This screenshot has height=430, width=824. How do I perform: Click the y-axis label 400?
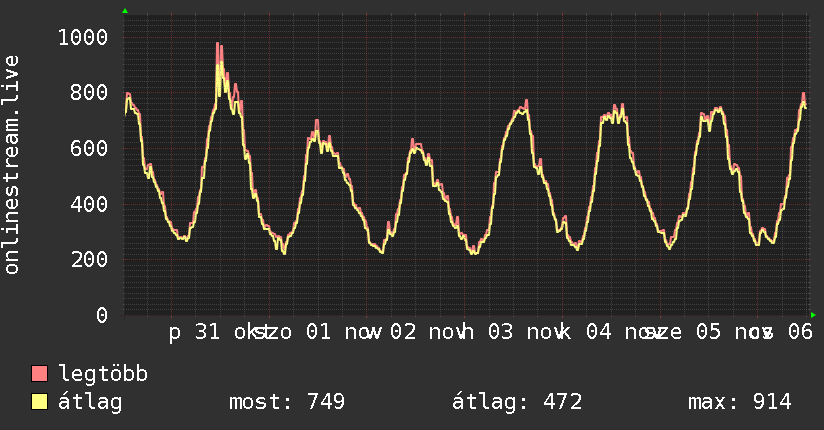89,204
